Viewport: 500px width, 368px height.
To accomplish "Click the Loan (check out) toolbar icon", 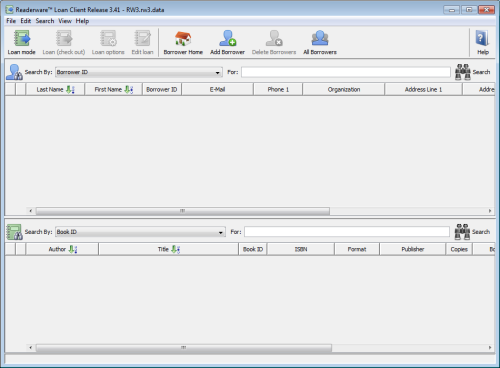I will (x=64, y=39).
